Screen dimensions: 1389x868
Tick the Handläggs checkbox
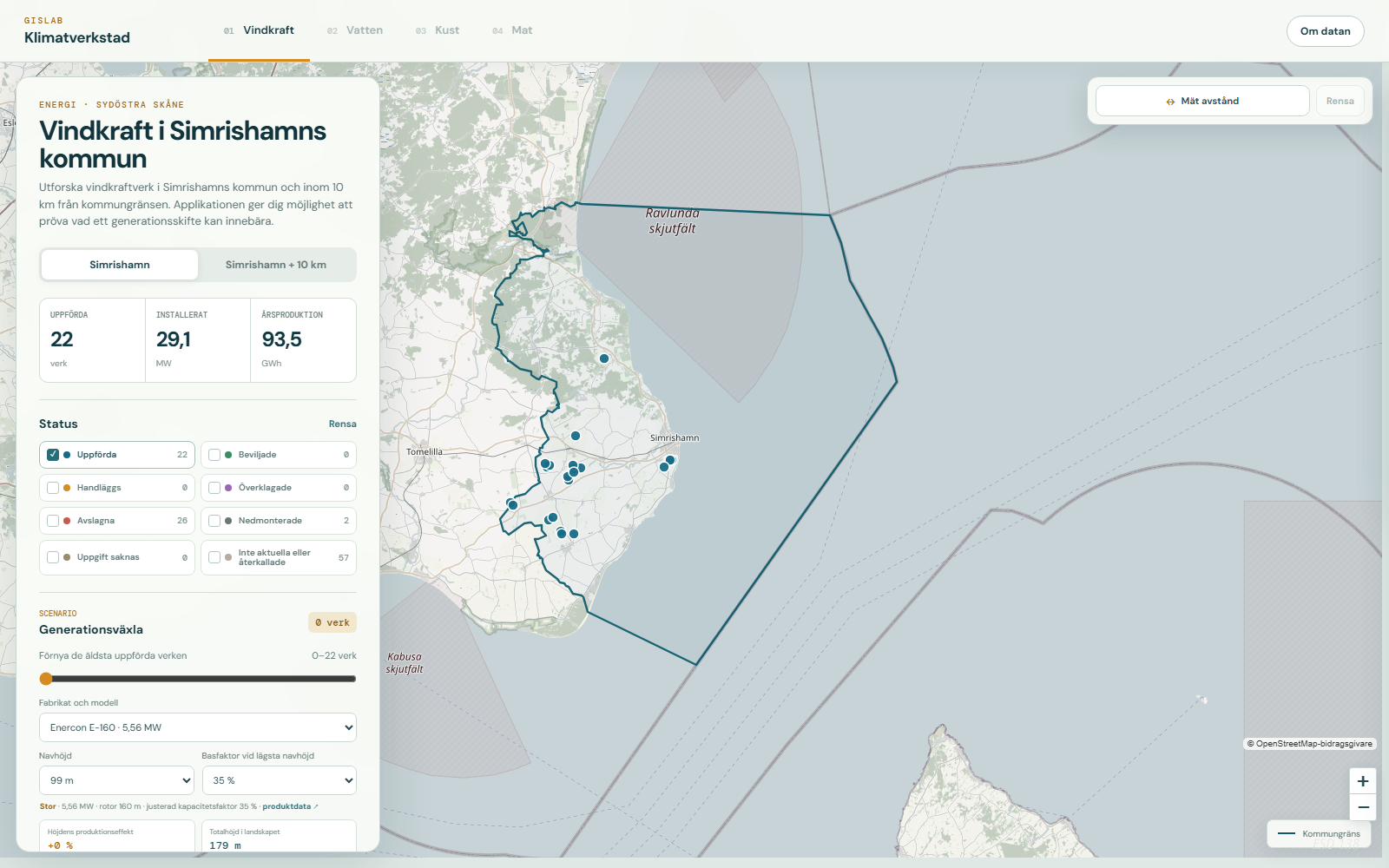pos(53,488)
